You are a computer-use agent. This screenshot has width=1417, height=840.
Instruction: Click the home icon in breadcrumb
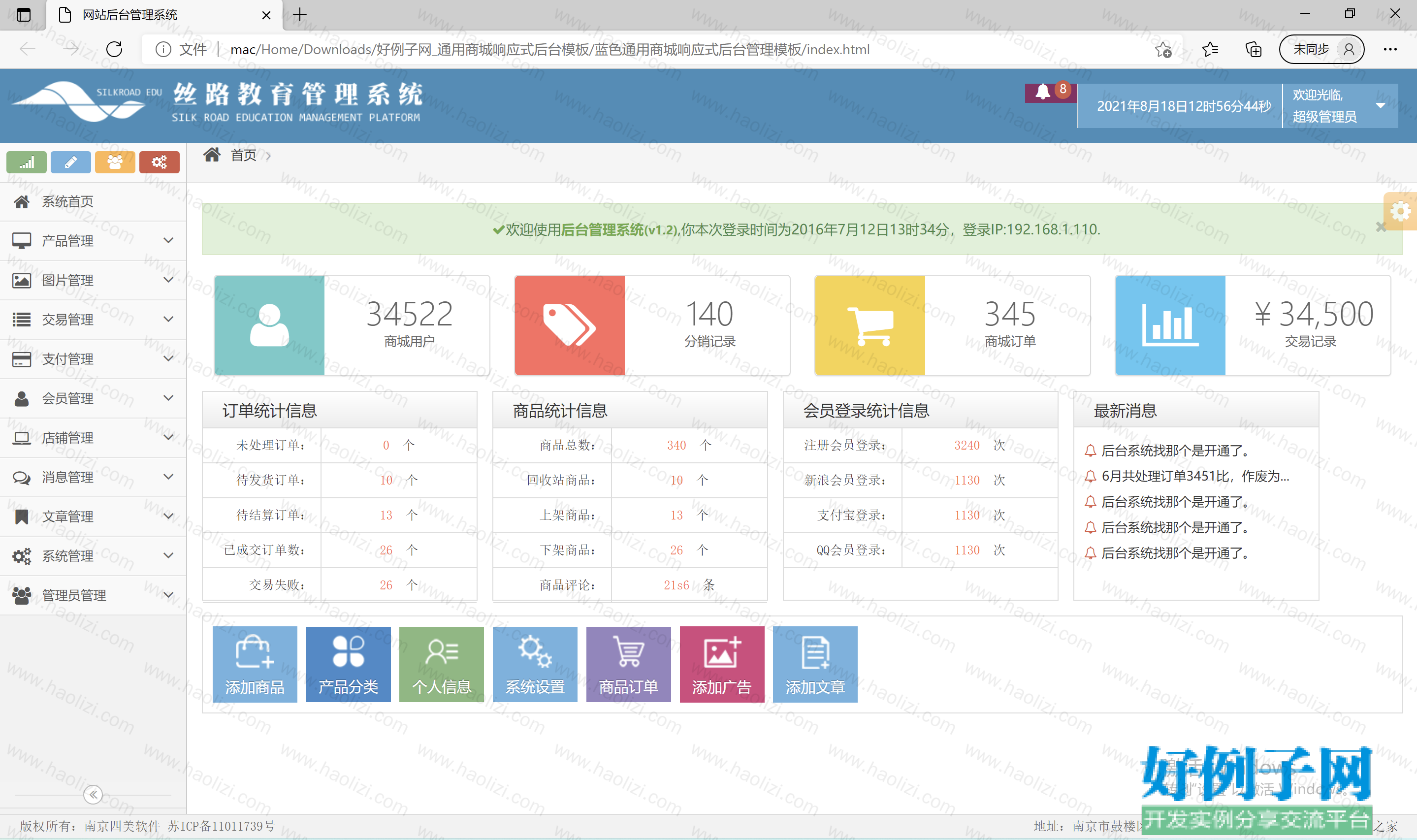point(212,155)
